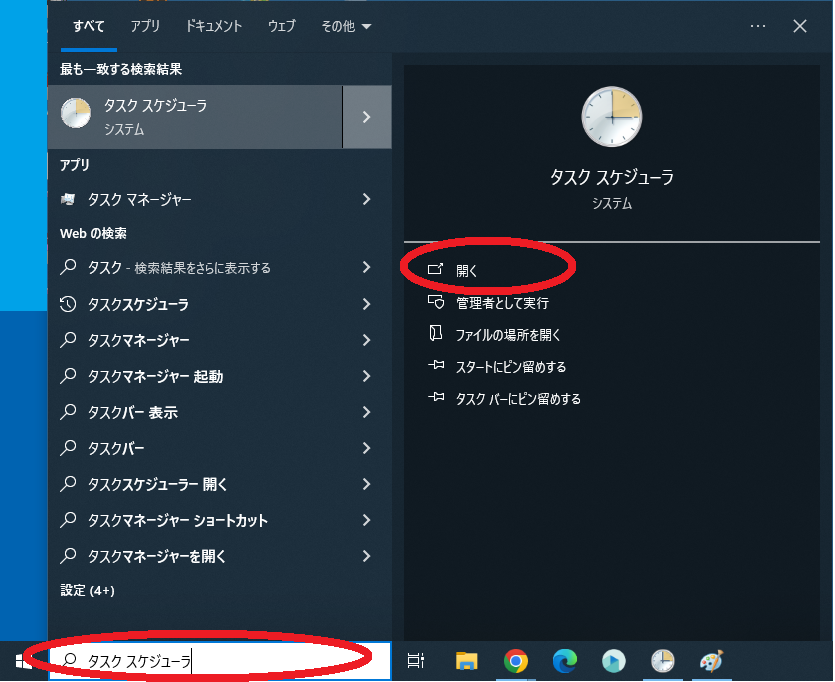This screenshot has height=682, width=835.
Task: Click 開く to open Task Scheduler
Action: coord(467,270)
